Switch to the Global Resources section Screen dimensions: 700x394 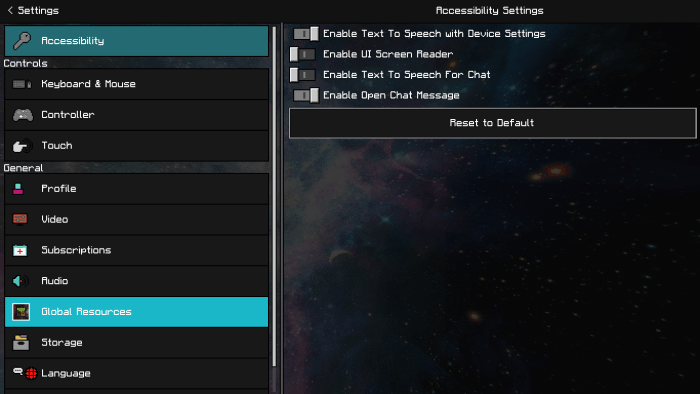[137, 311]
